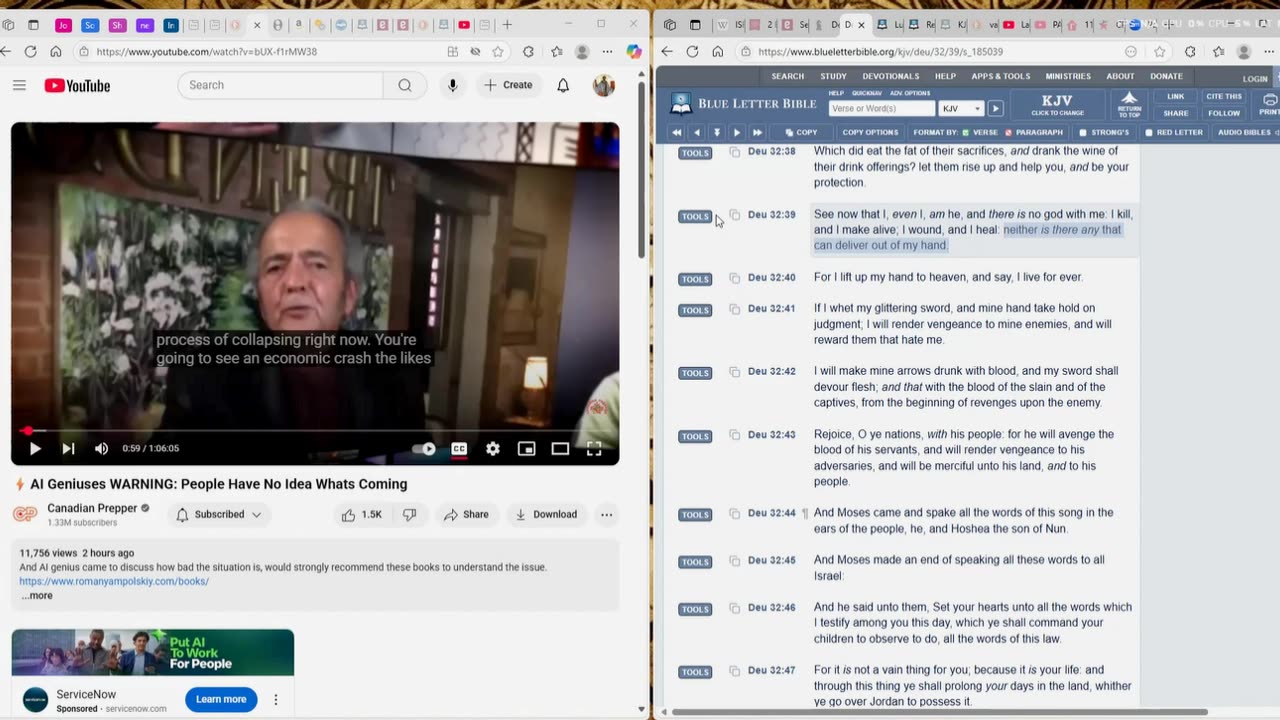Image resolution: width=1280 pixels, height=720 pixels.
Task: Open the AUDIO BIBLES toolbar item
Action: pyautogui.click(x=1244, y=133)
